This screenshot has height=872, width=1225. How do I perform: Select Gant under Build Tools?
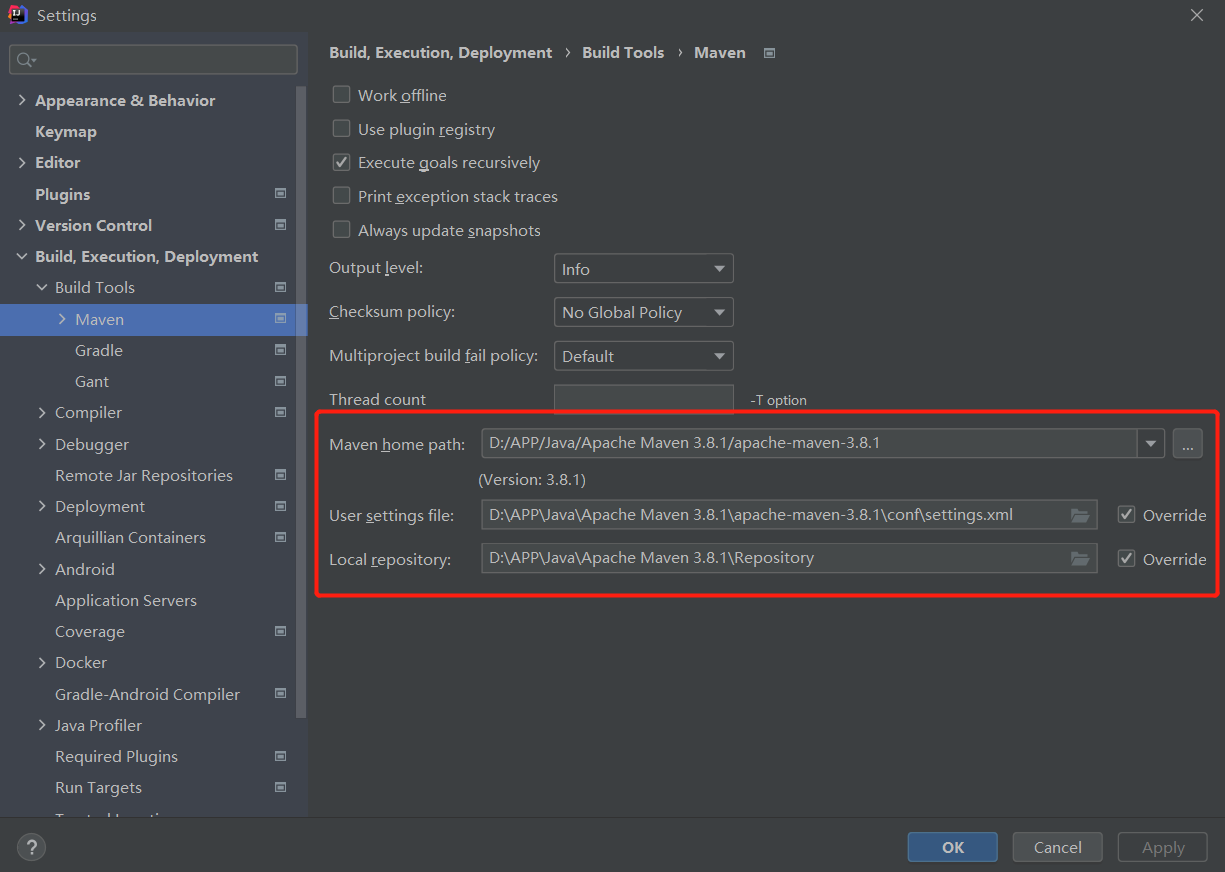tap(92, 381)
